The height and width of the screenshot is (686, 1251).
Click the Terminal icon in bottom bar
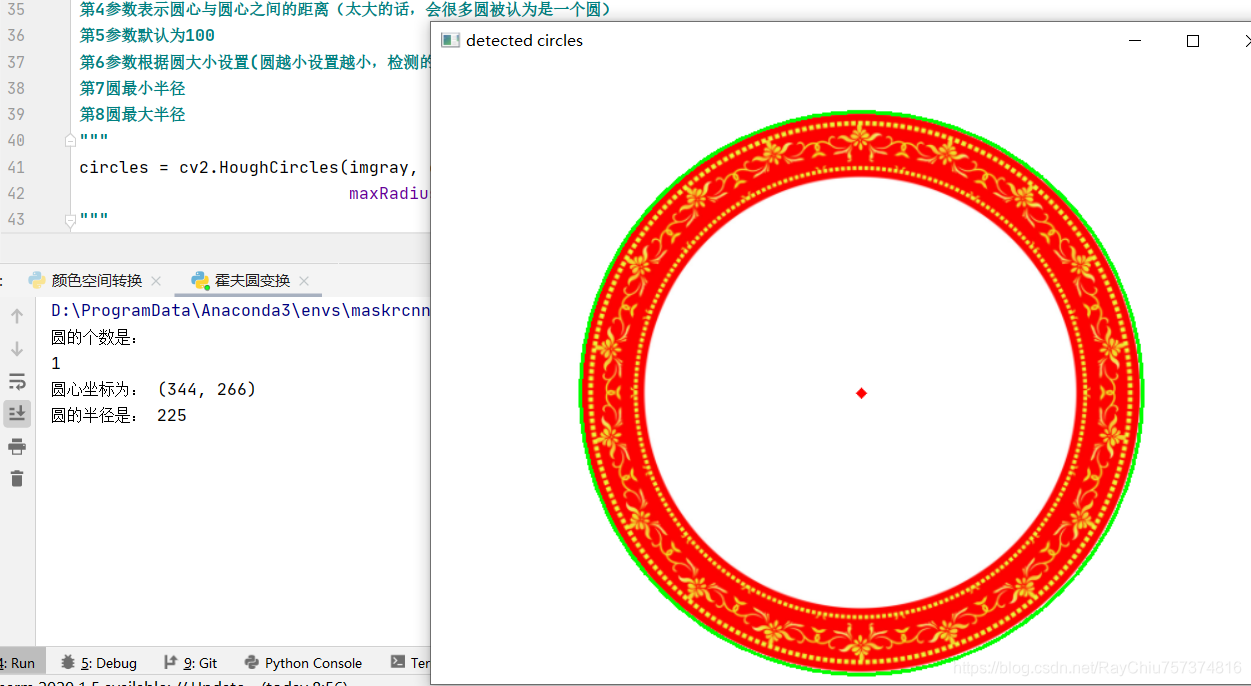point(398,662)
